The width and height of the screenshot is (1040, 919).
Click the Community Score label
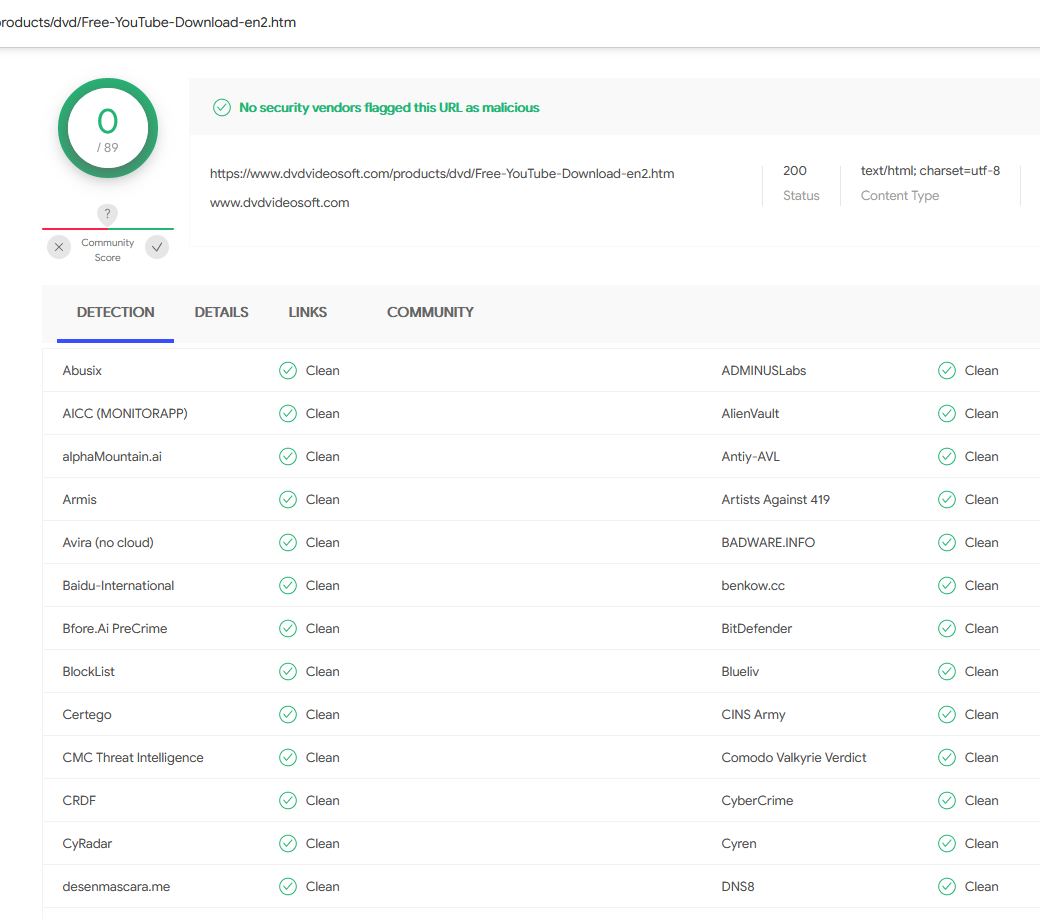point(107,250)
